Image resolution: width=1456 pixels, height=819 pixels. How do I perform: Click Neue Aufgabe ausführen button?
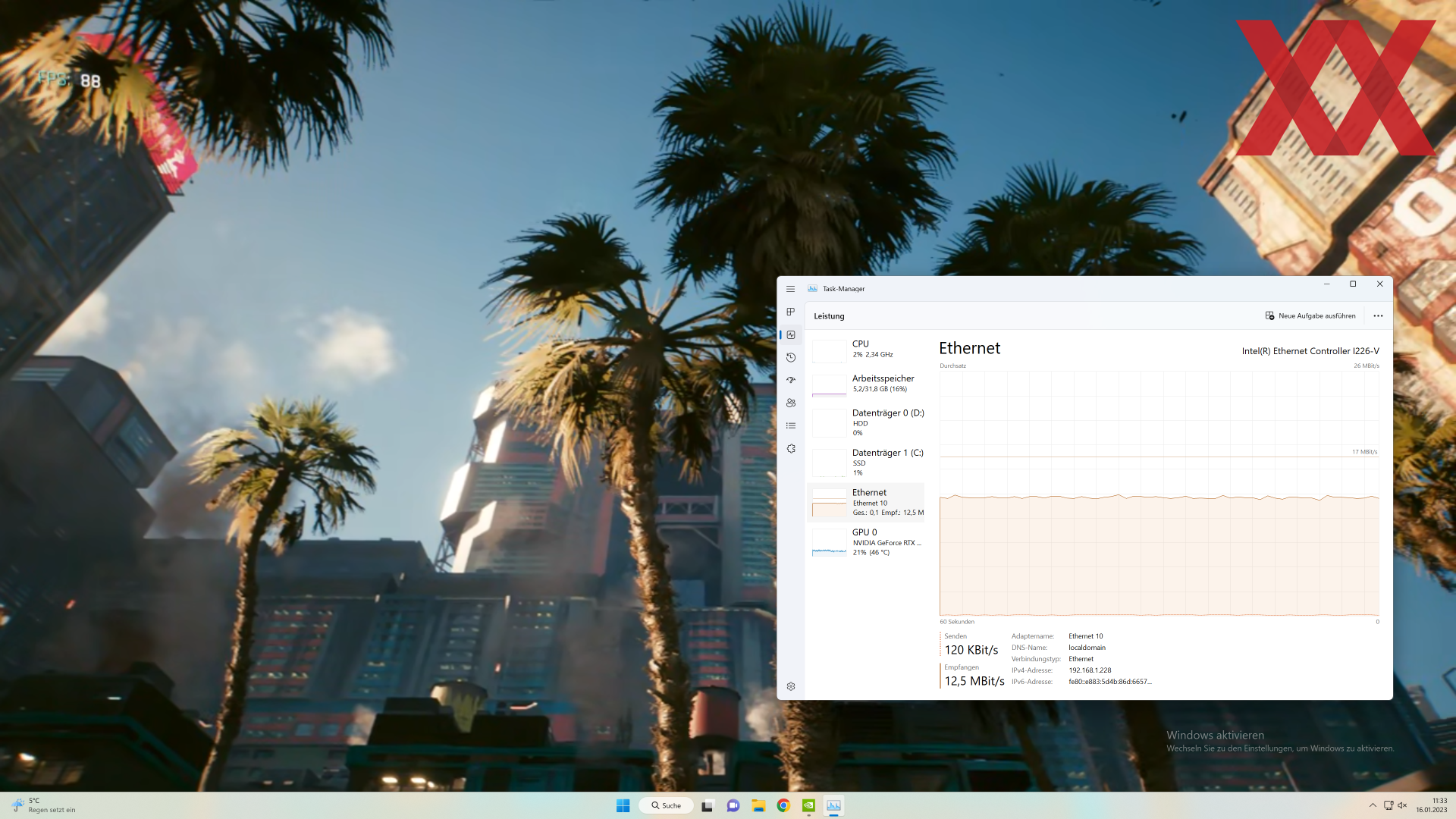tap(1310, 316)
